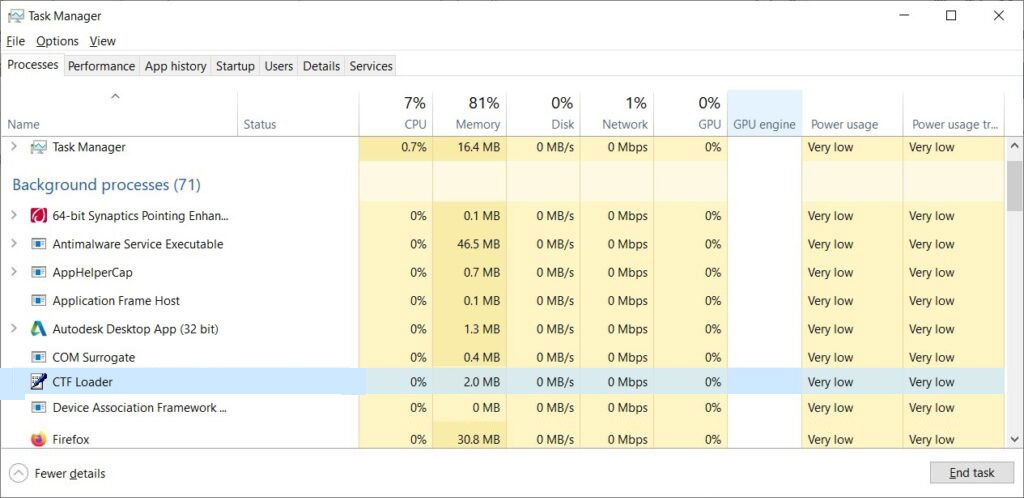1024x498 pixels.
Task: Switch to the Details tab
Action: pyautogui.click(x=321, y=66)
